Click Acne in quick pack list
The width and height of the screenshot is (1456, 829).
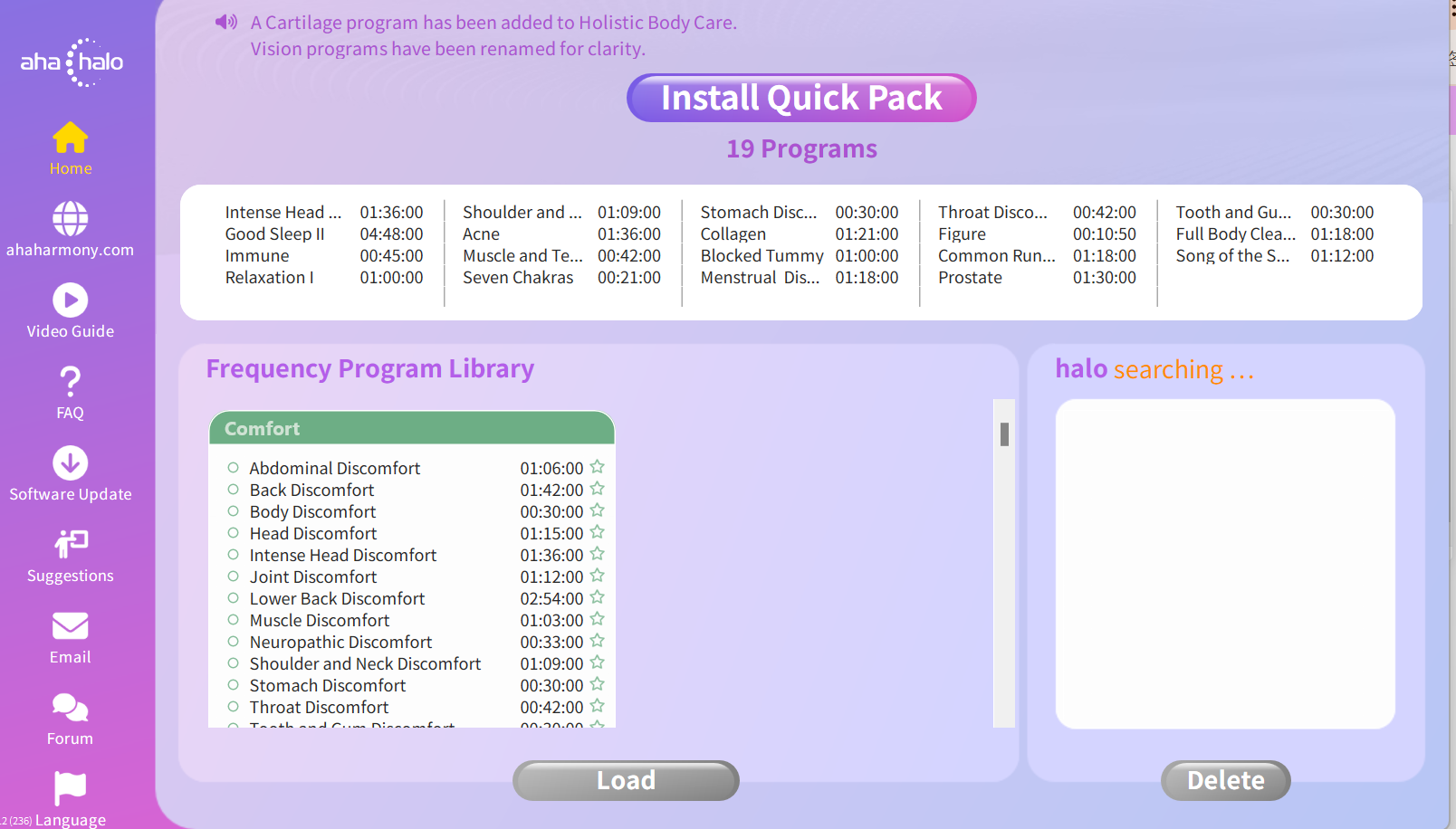click(482, 234)
